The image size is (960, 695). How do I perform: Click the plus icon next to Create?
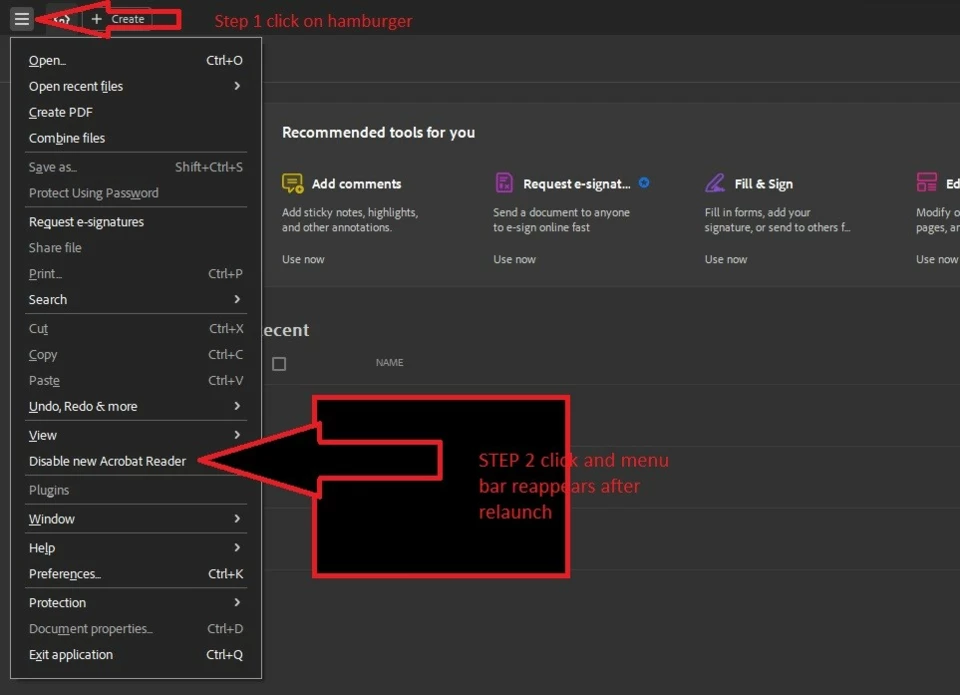[x=97, y=19]
